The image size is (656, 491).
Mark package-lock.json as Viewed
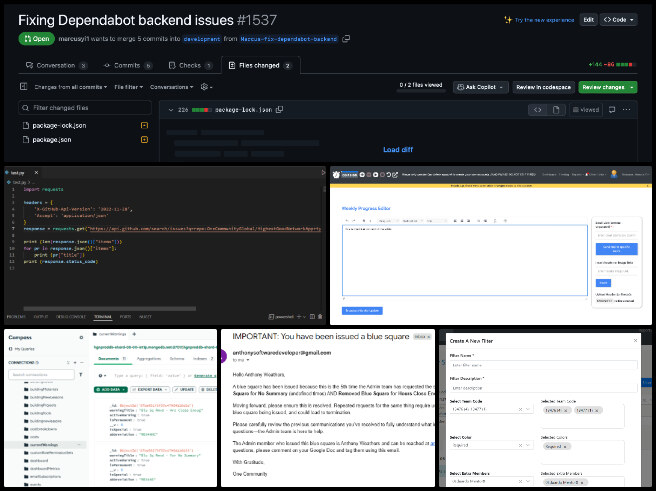point(586,110)
